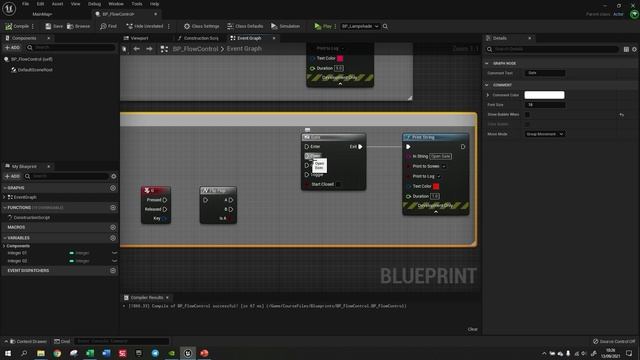Click Add button in My Blueprint panel
The image size is (640, 360).
click(12, 176)
